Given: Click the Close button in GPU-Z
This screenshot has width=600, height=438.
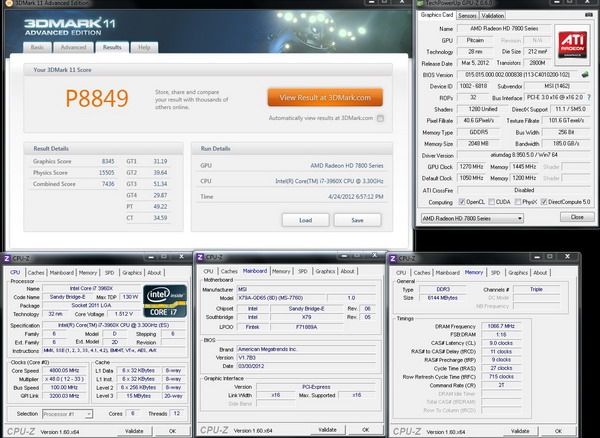Looking at the screenshot, I should pos(577,217).
